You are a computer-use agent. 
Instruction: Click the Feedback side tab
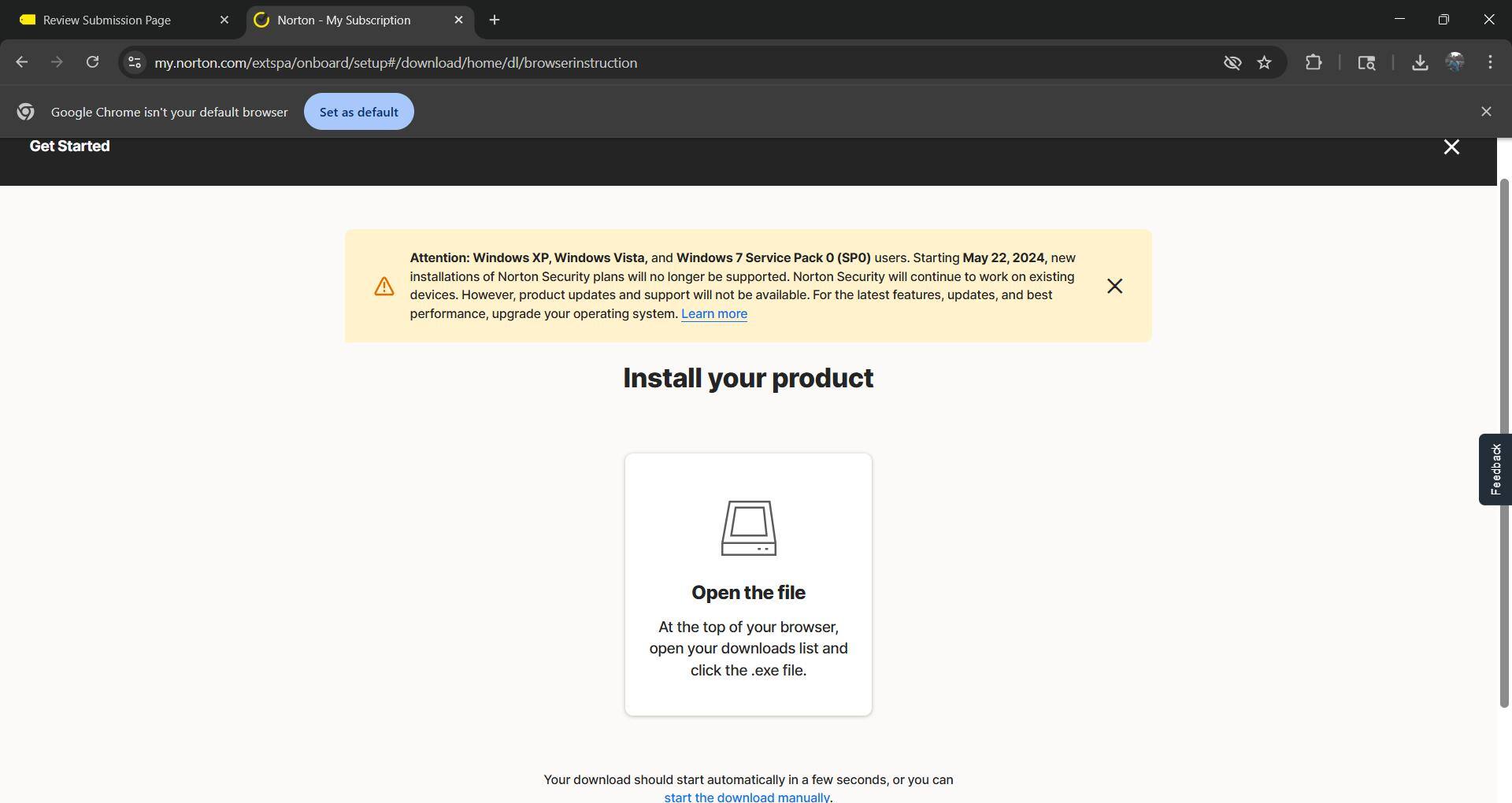pos(1495,468)
